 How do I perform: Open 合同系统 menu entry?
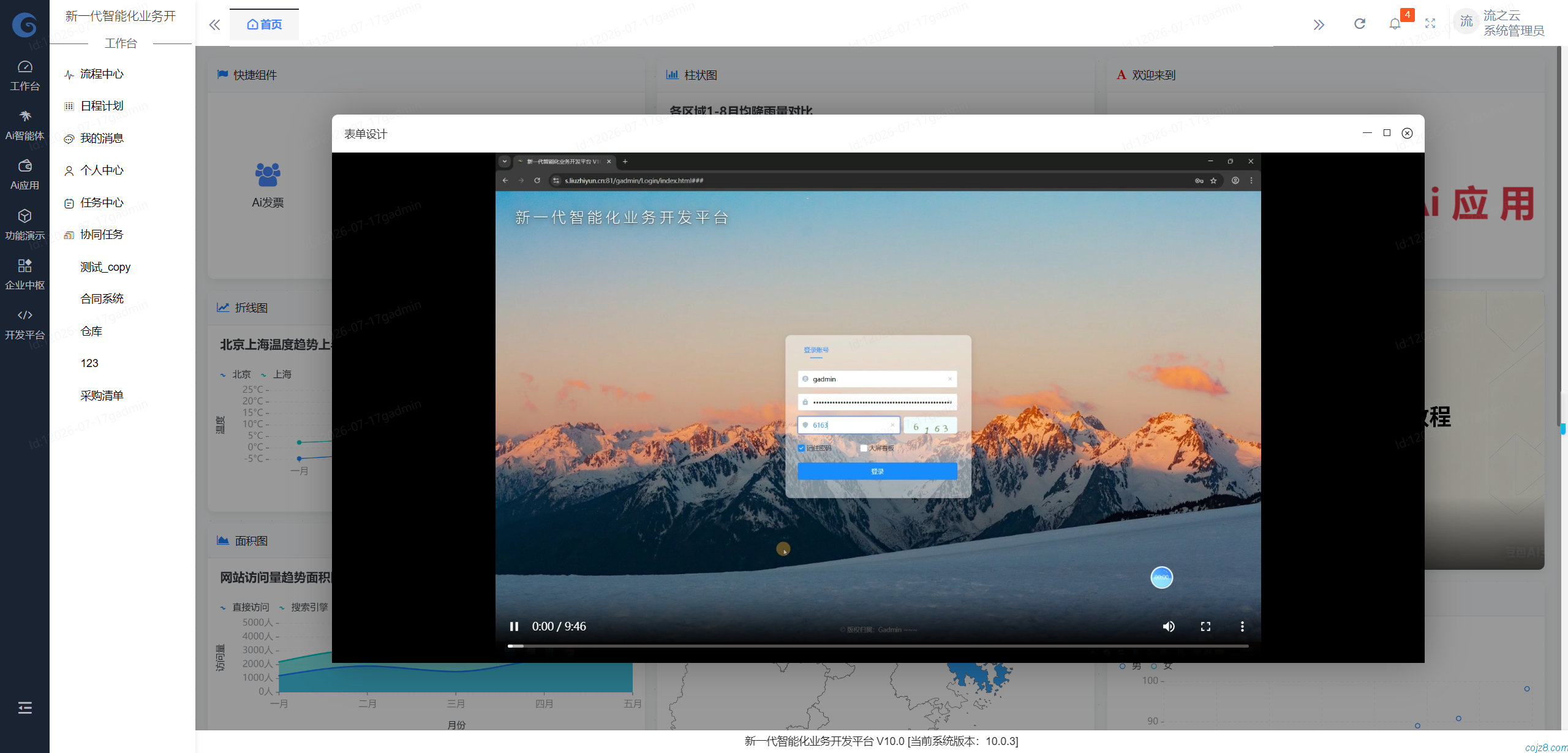pyautogui.click(x=102, y=298)
